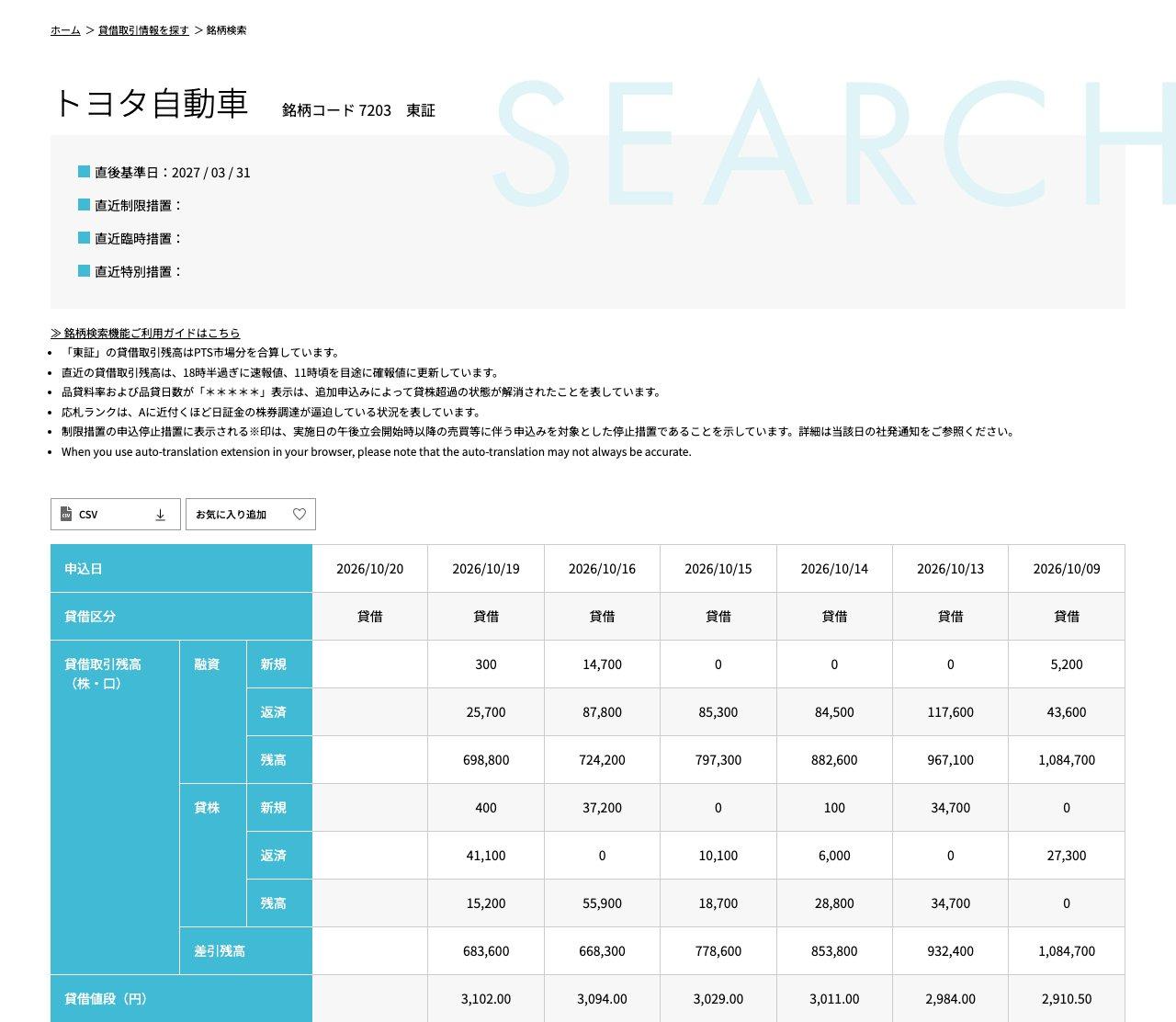Click the 貸借区分 row header
Image resolution: width=1176 pixels, height=1022 pixels.
pyautogui.click(x=181, y=617)
